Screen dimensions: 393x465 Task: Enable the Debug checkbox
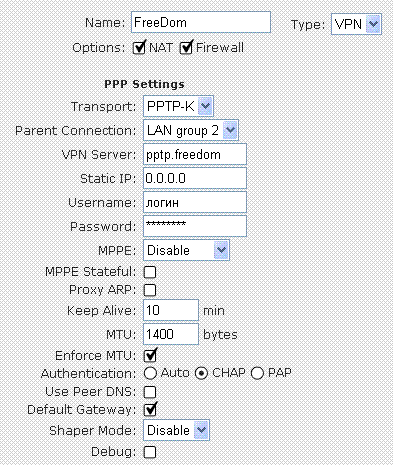(x=150, y=452)
